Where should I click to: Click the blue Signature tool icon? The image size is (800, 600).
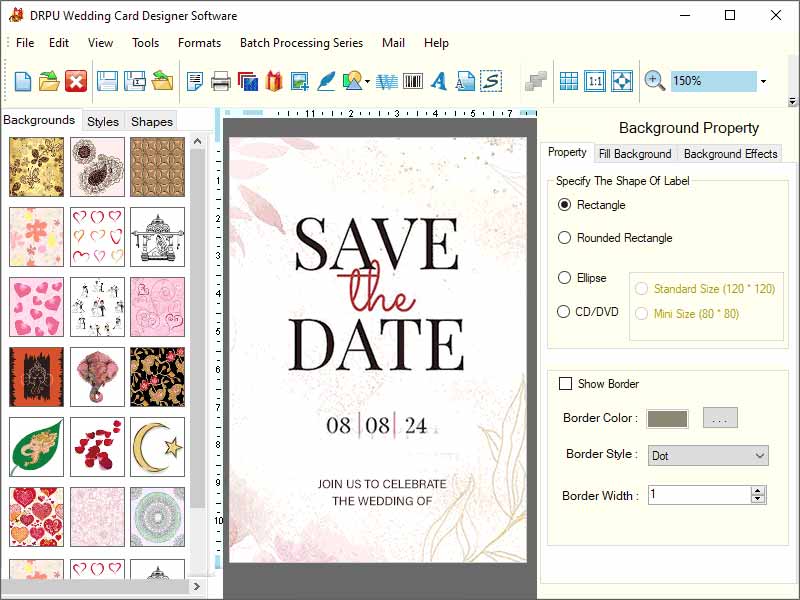pyautogui.click(x=493, y=81)
